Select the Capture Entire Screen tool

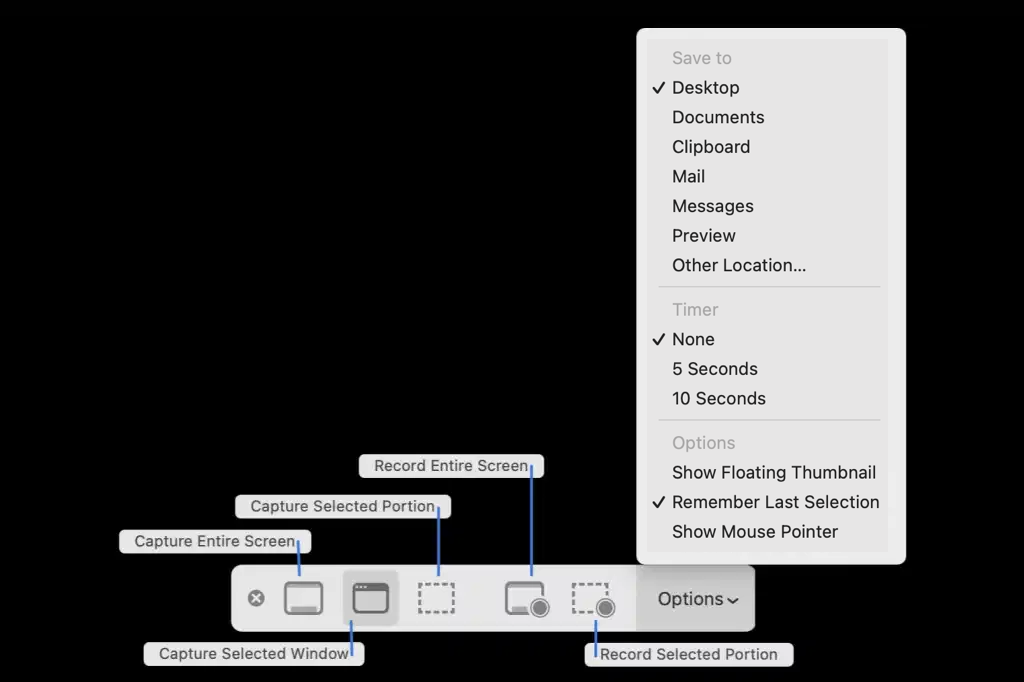click(x=304, y=598)
